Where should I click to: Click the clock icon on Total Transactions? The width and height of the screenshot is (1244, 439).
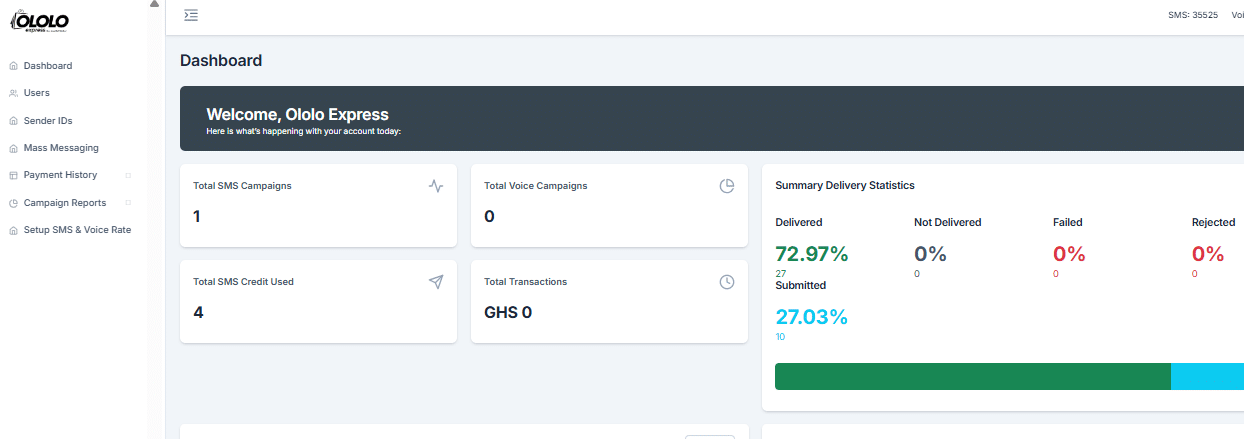pyautogui.click(x=727, y=282)
